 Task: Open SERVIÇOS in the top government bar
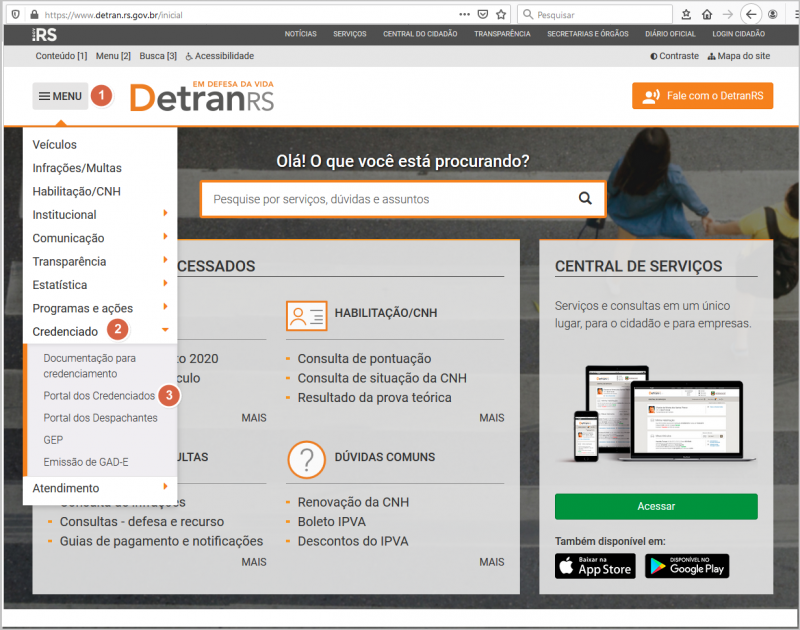point(349,34)
